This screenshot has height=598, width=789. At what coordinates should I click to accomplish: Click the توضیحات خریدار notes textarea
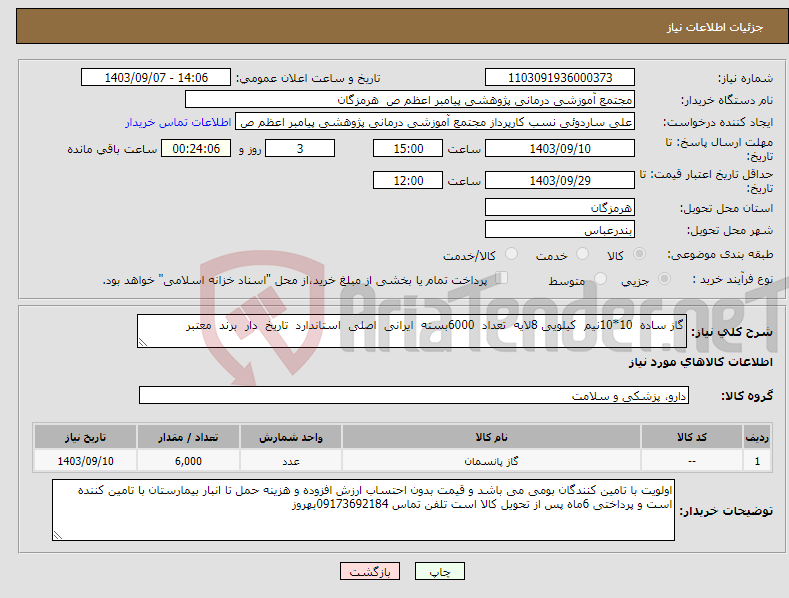pyautogui.click(x=363, y=510)
